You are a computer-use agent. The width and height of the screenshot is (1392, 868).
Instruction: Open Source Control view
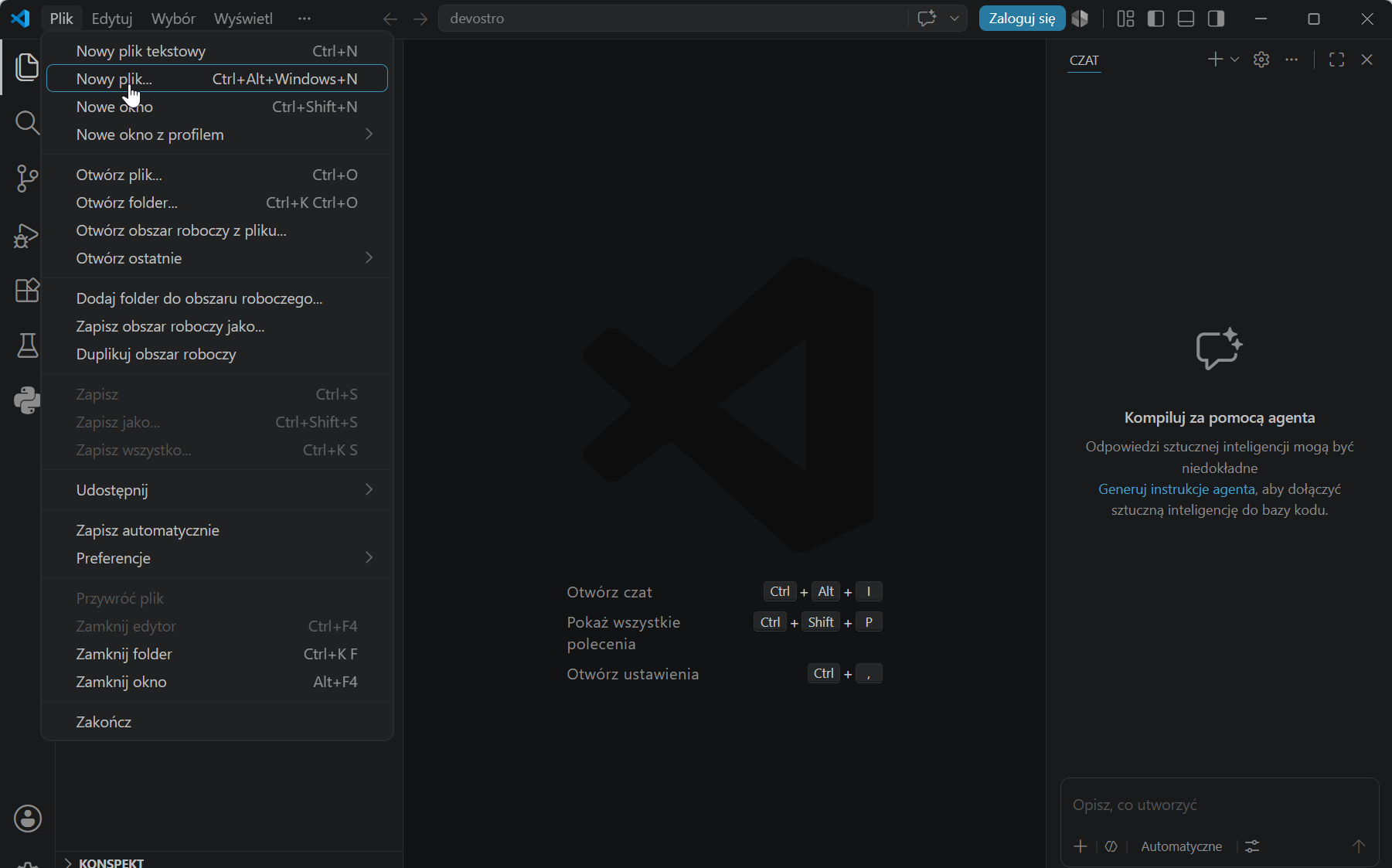27,179
